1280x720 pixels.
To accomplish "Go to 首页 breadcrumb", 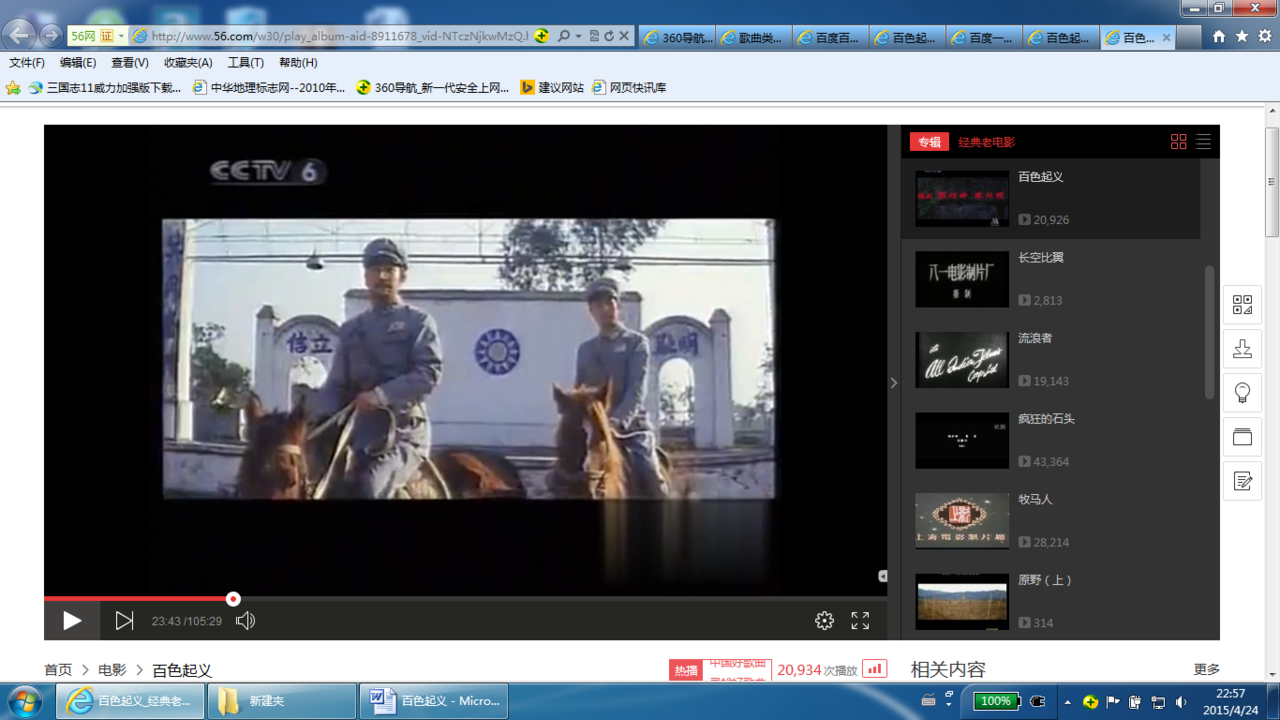I will 58,670.
